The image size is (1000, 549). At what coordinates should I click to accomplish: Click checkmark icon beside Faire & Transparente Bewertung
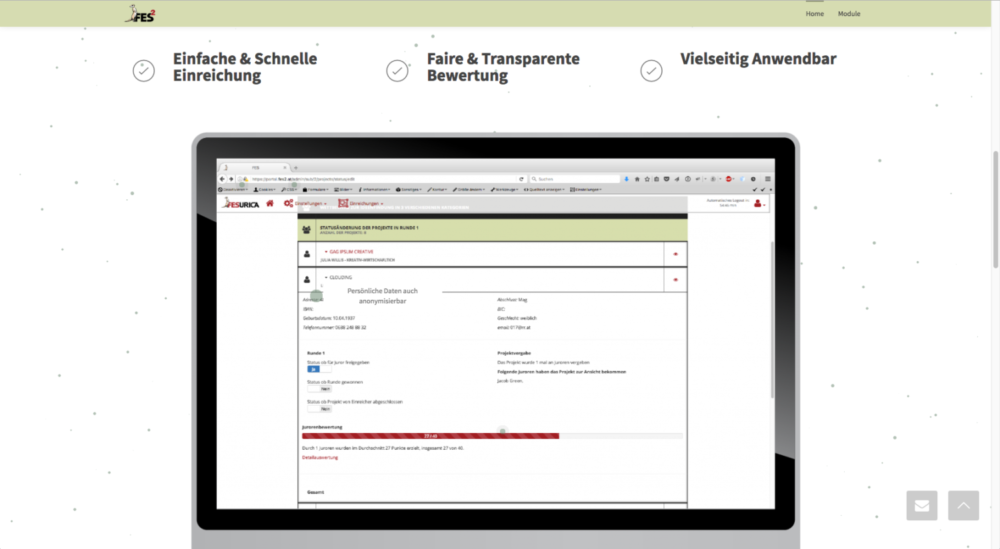click(397, 71)
